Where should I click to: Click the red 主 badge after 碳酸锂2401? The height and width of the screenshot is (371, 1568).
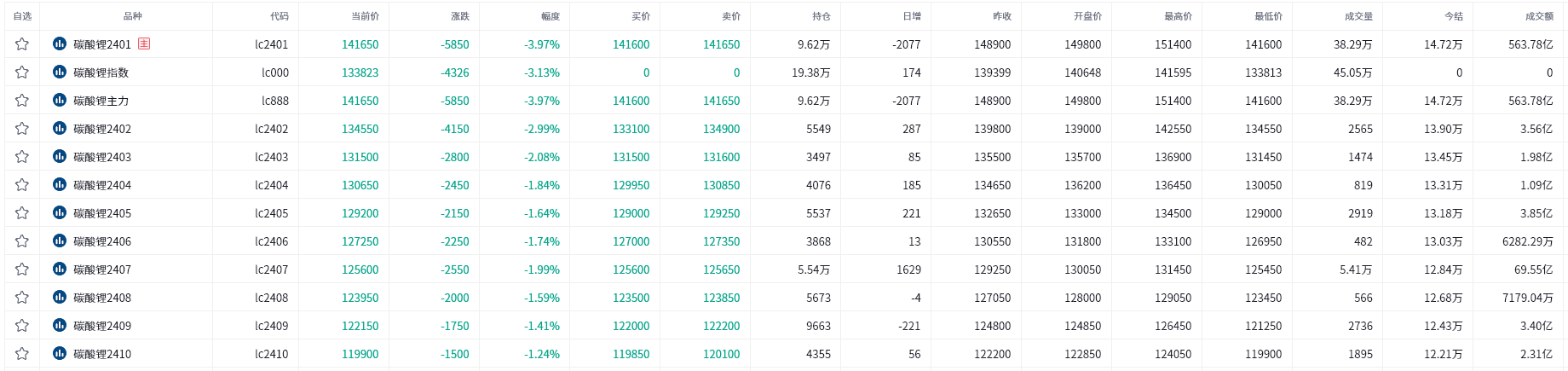click(x=144, y=43)
